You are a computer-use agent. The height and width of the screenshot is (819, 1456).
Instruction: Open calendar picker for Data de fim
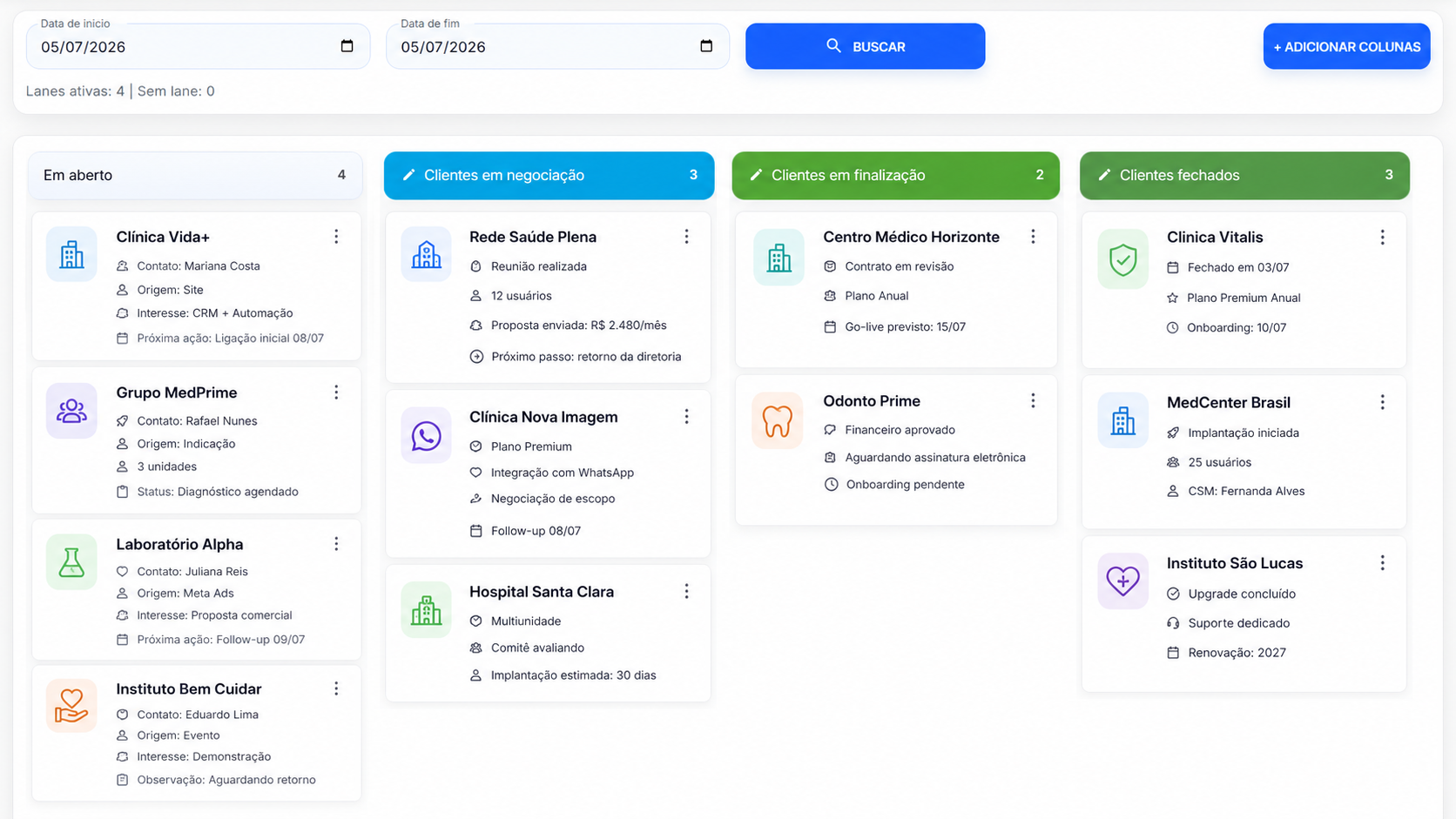click(x=706, y=46)
